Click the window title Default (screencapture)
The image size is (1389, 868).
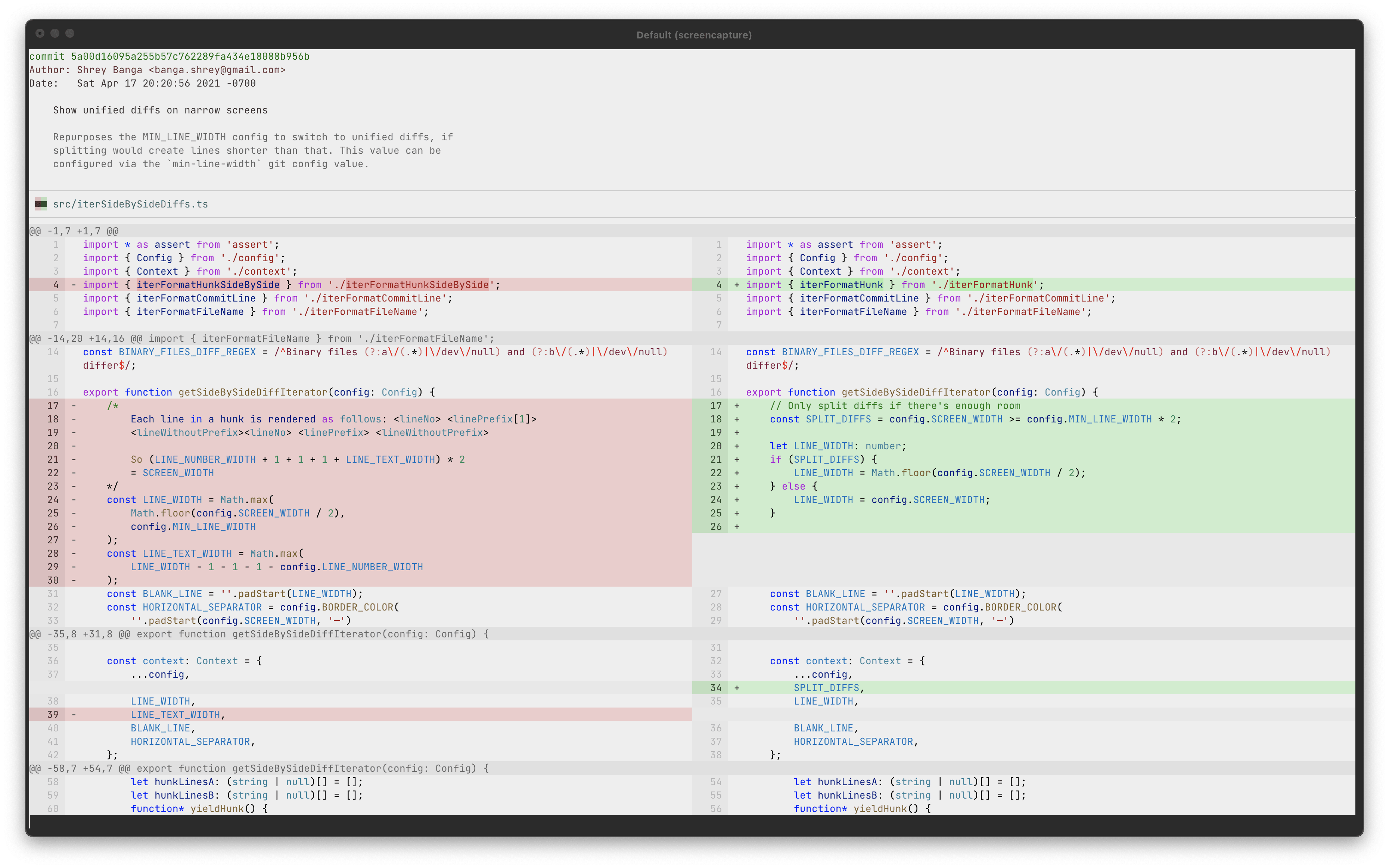pos(694,35)
